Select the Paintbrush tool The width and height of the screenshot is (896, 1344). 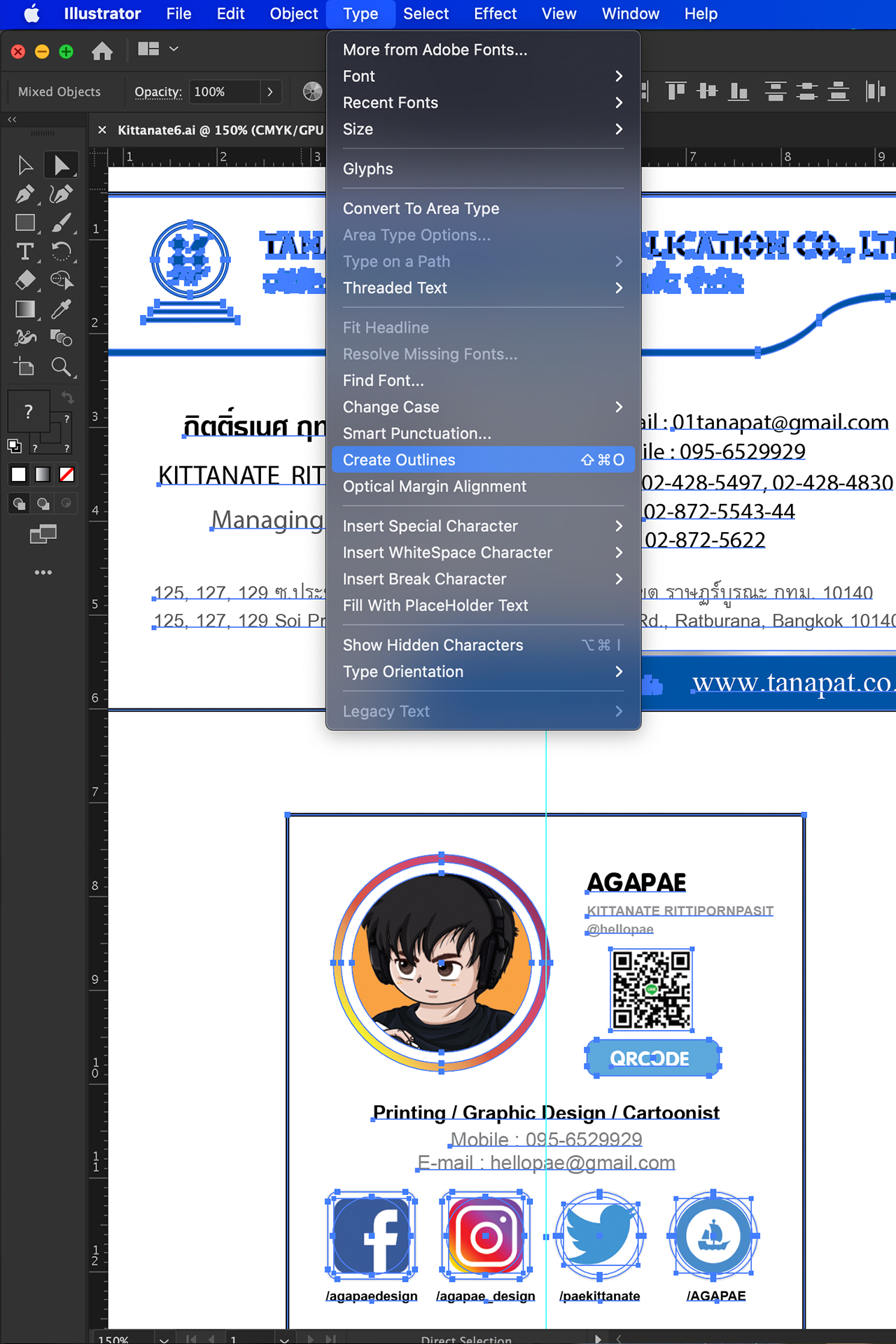[x=62, y=223]
